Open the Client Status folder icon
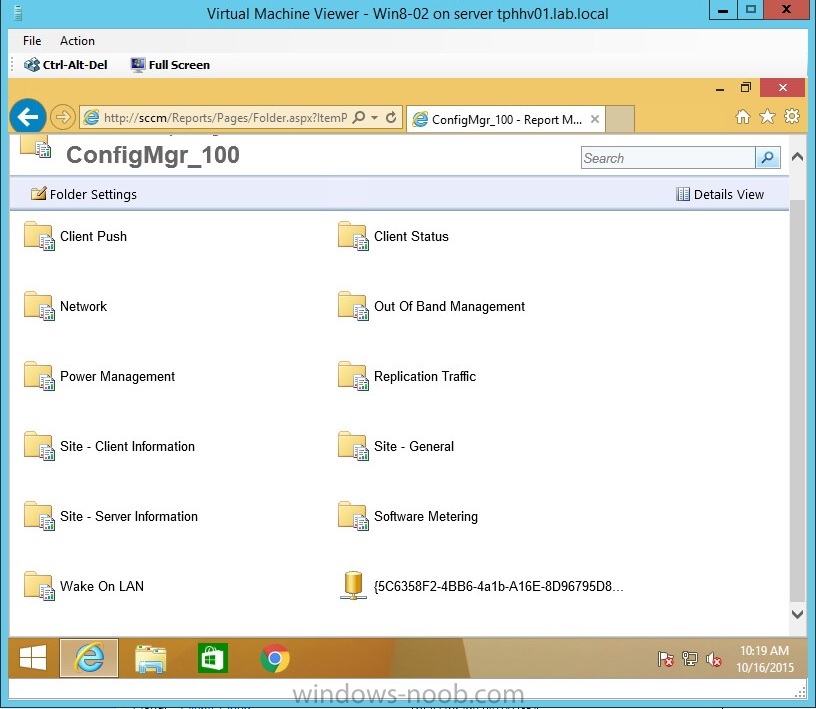This screenshot has width=816, height=709. click(x=353, y=236)
